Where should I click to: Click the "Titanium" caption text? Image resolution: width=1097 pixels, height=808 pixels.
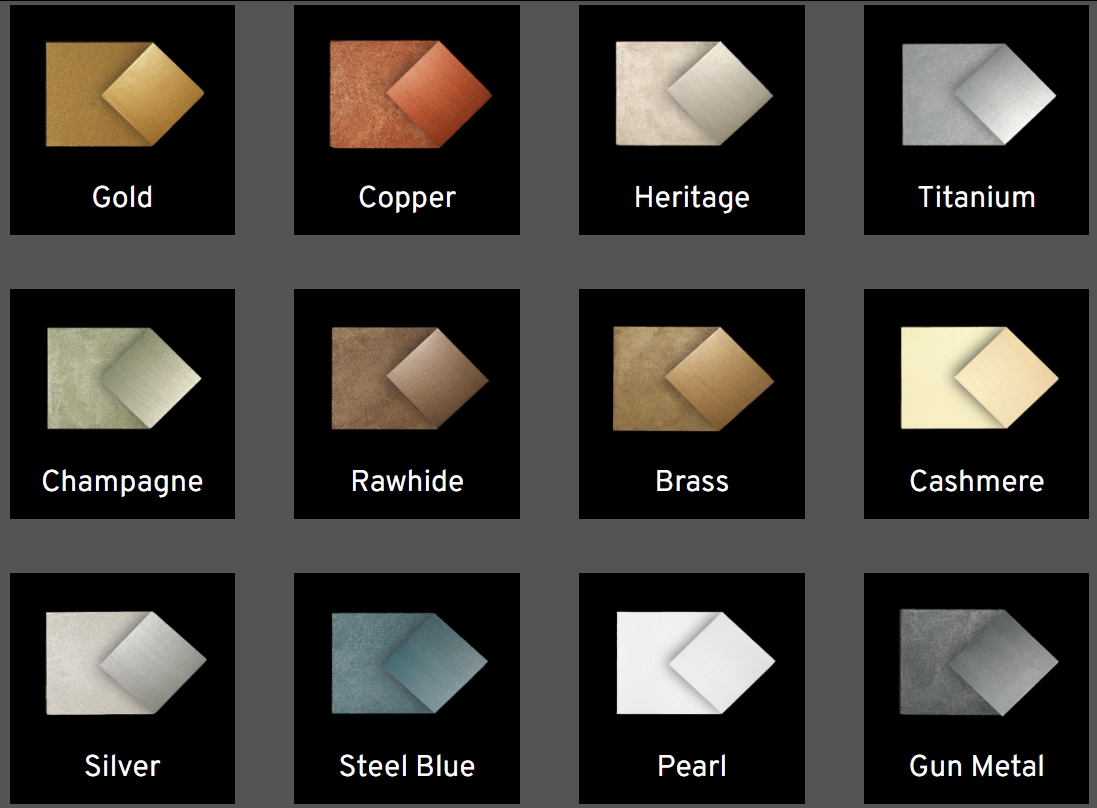(x=976, y=197)
